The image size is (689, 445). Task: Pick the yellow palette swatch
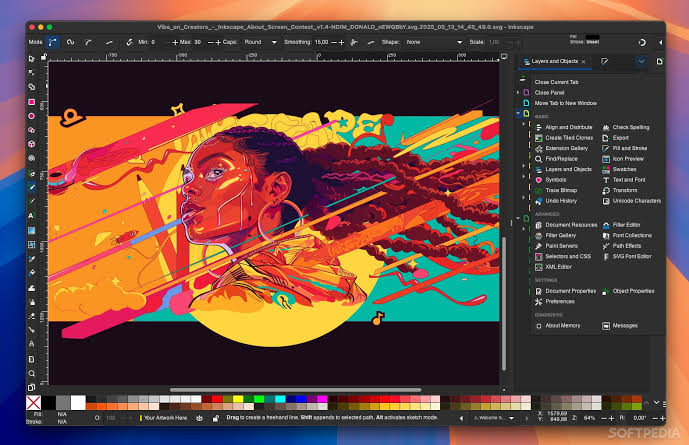[x=238, y=399]
